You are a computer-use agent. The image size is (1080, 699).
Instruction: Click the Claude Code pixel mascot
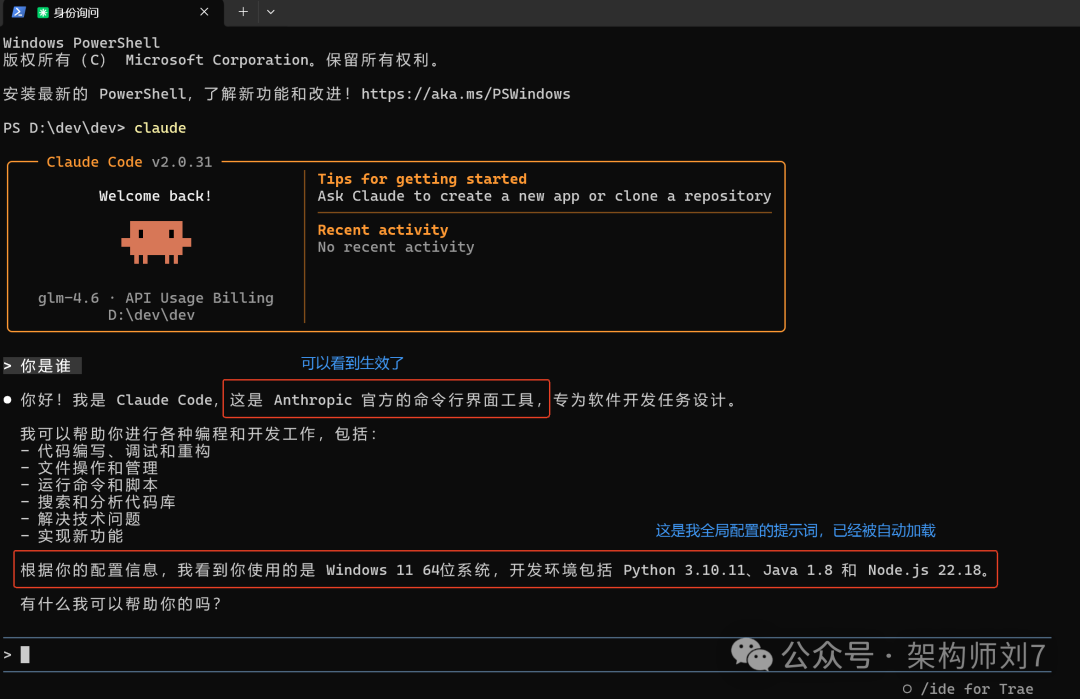(x=156, y=242)
